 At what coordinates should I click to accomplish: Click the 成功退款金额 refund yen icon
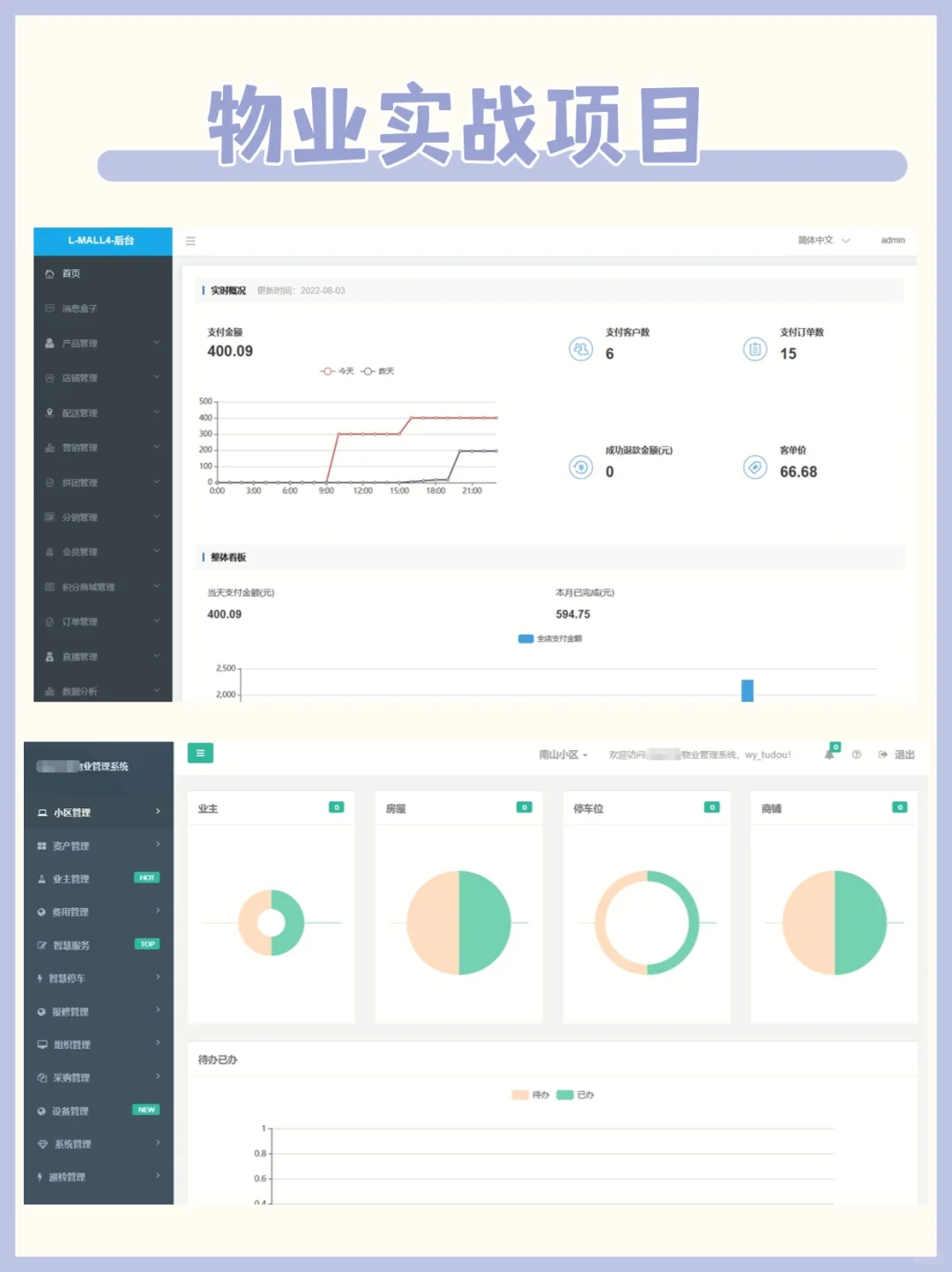coord(581,466)
